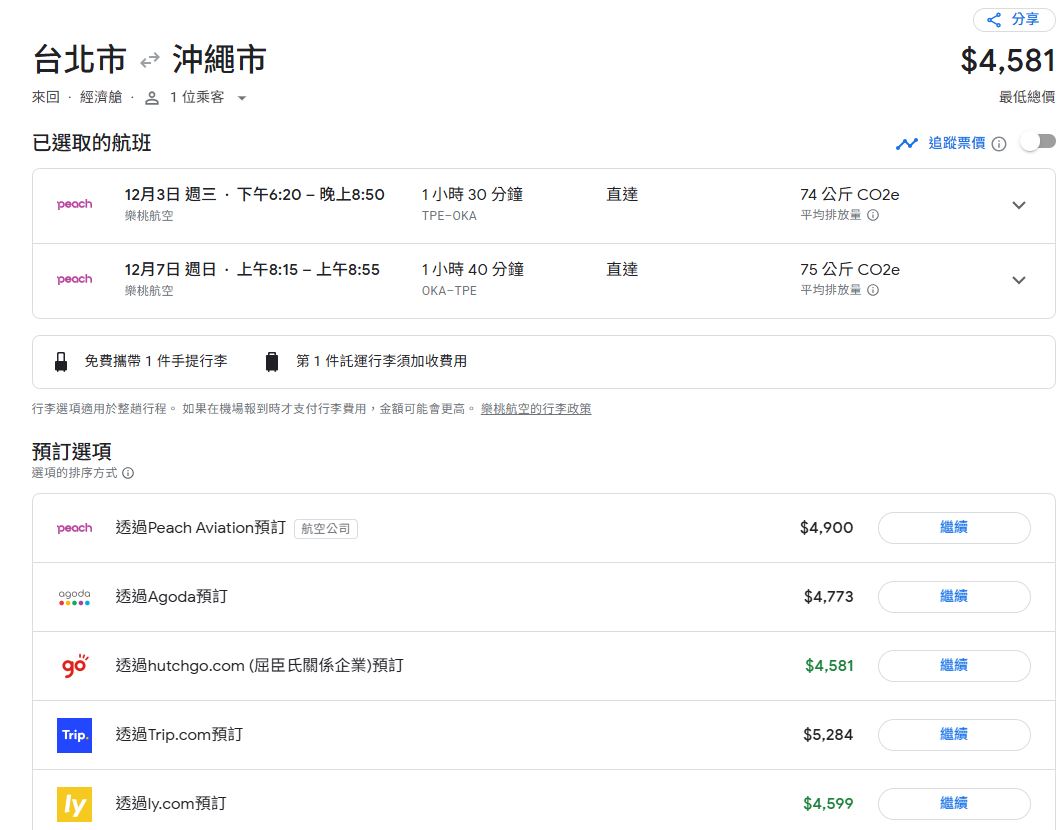
Task: Click the Agoda logo
Action: [75, 597]
